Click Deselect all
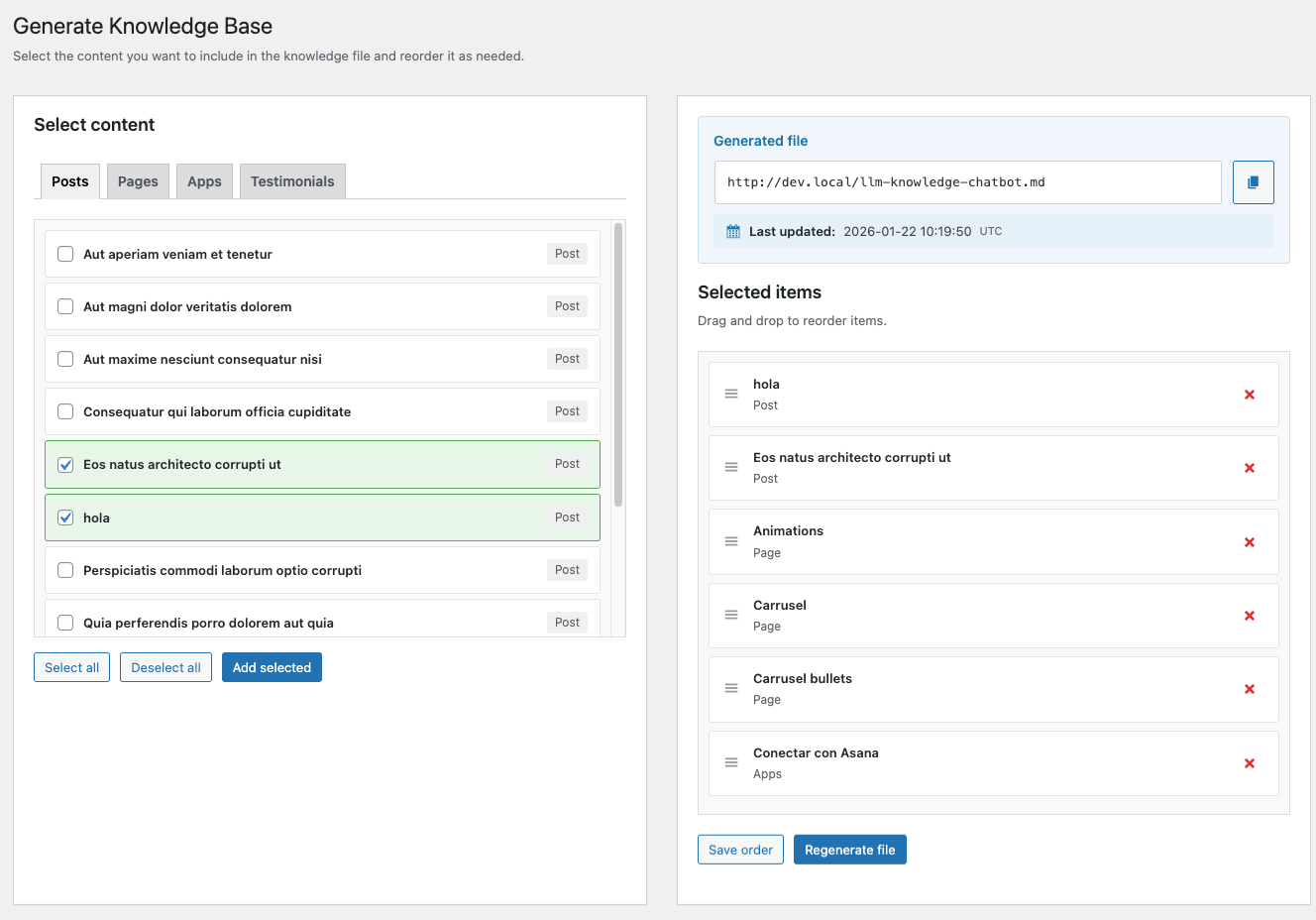 click(165, 667)
